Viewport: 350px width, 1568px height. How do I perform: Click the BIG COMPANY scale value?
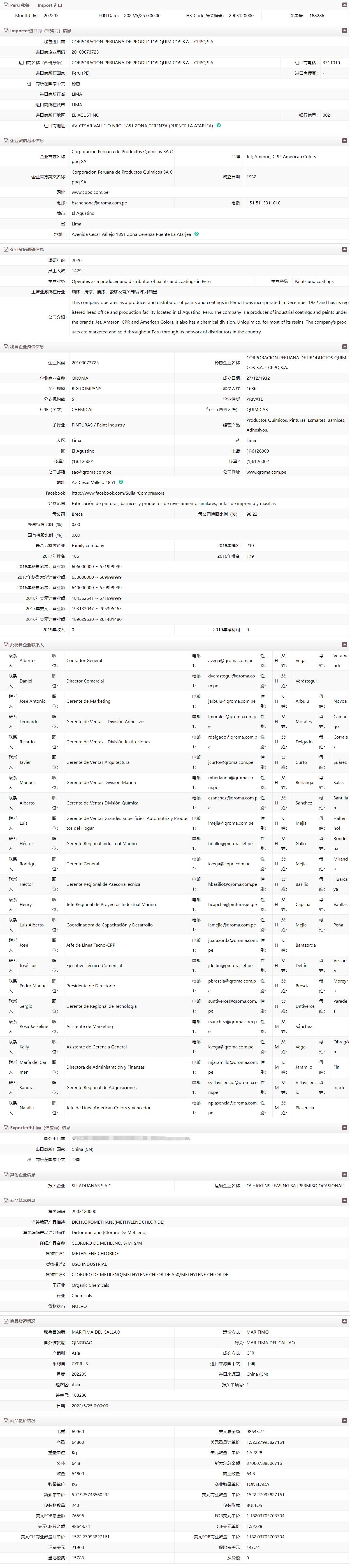pyautogui.click(x=86, y=388)
